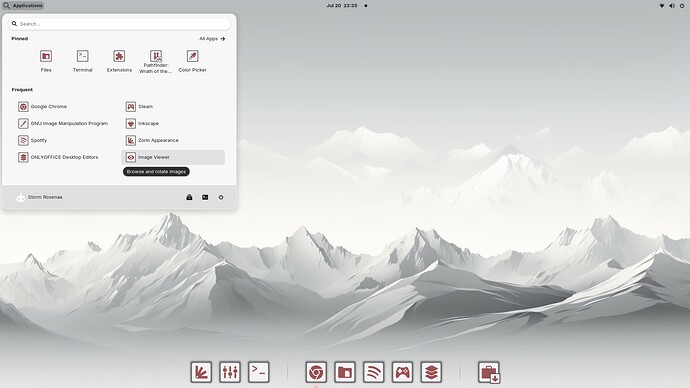Image resolution: width=690 pixels, height=388 pixels.
Task: Click the date and time in top bar
Action: [342, 6]
